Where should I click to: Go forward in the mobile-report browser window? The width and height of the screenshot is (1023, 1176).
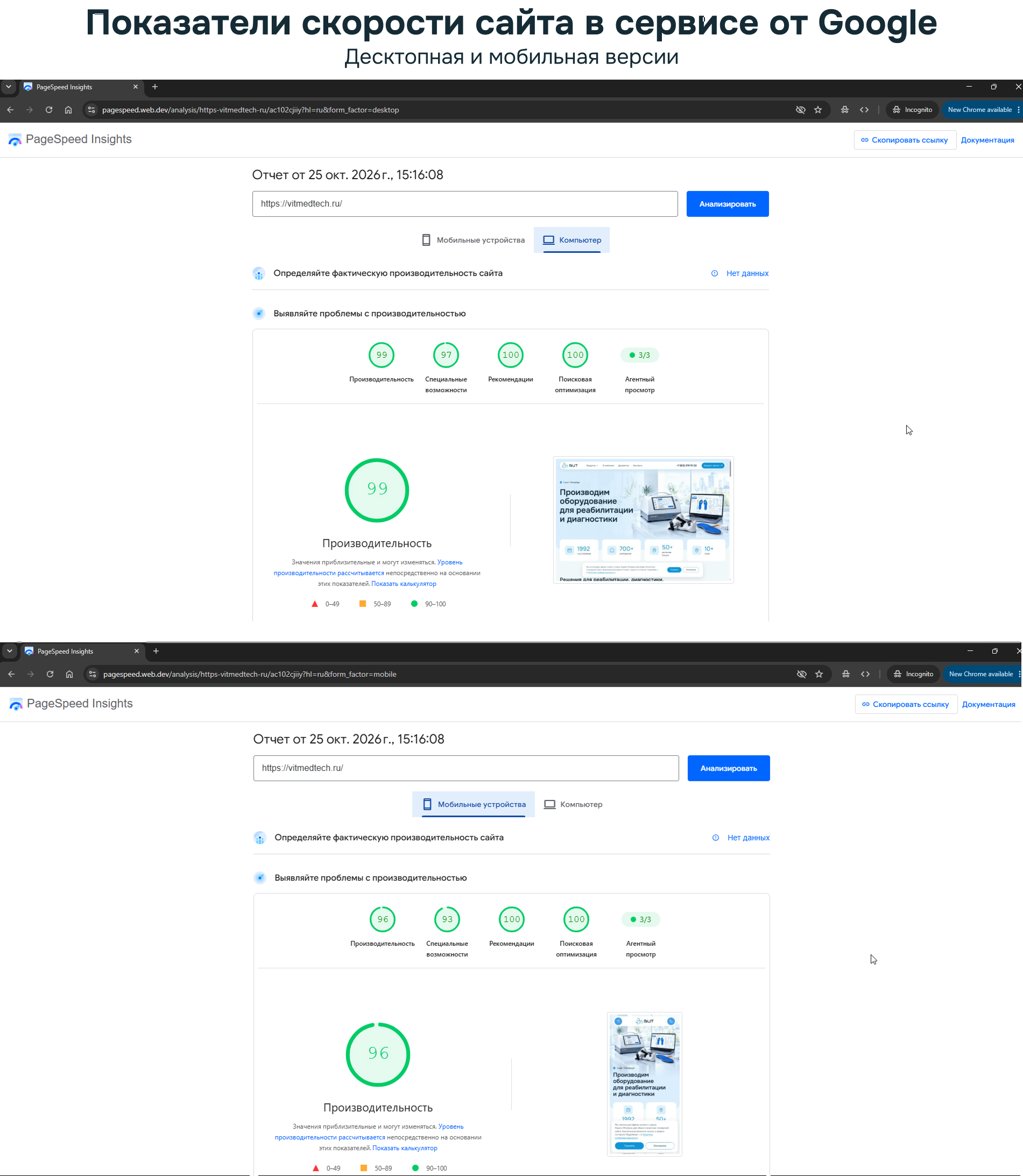pyautogui.click(x=31, y=675)
